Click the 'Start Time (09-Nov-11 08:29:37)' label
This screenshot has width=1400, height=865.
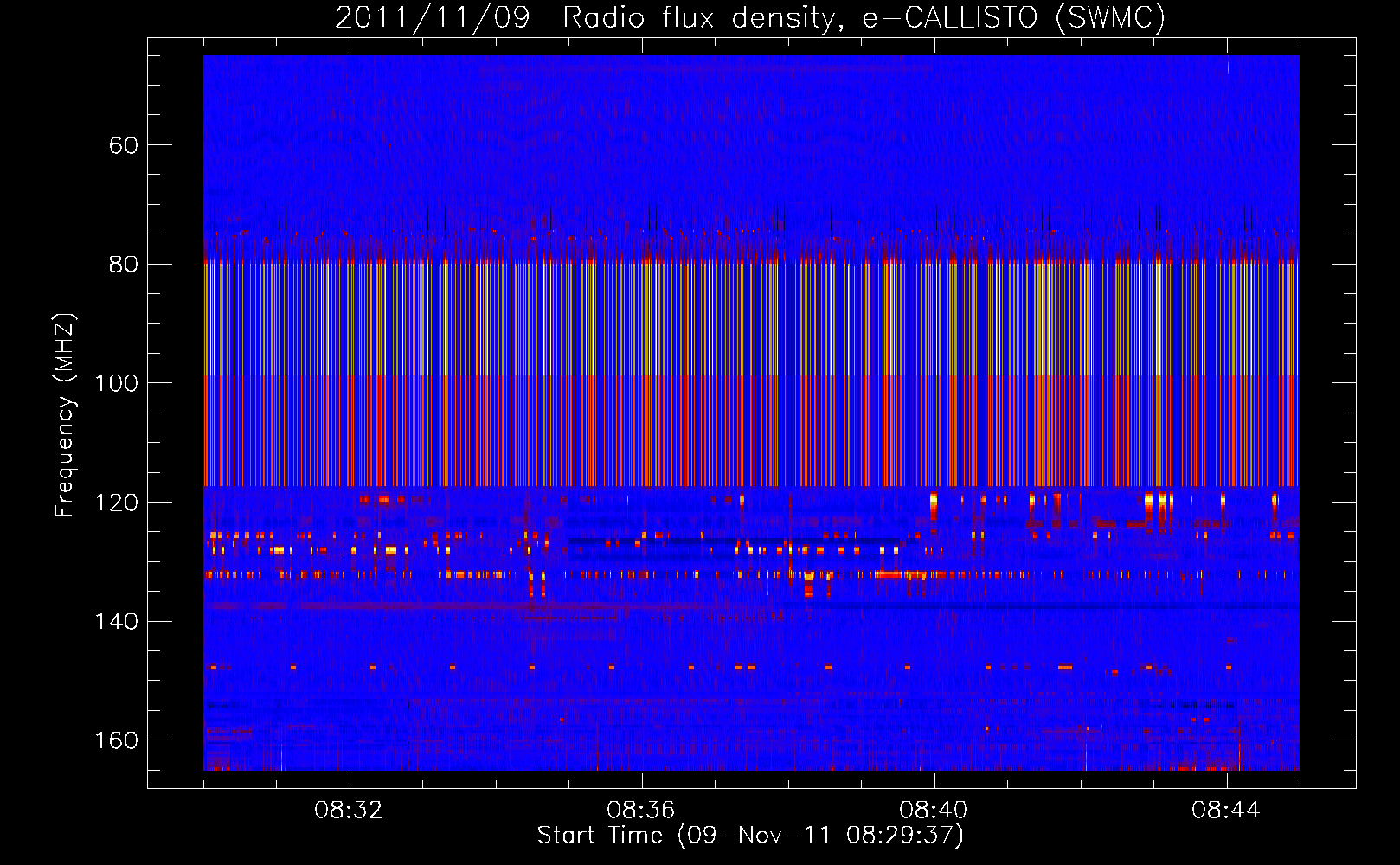pos(750,836)
